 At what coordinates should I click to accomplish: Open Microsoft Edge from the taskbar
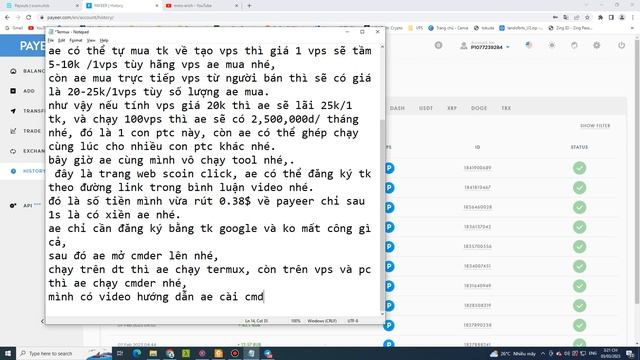tap(137, 353)
